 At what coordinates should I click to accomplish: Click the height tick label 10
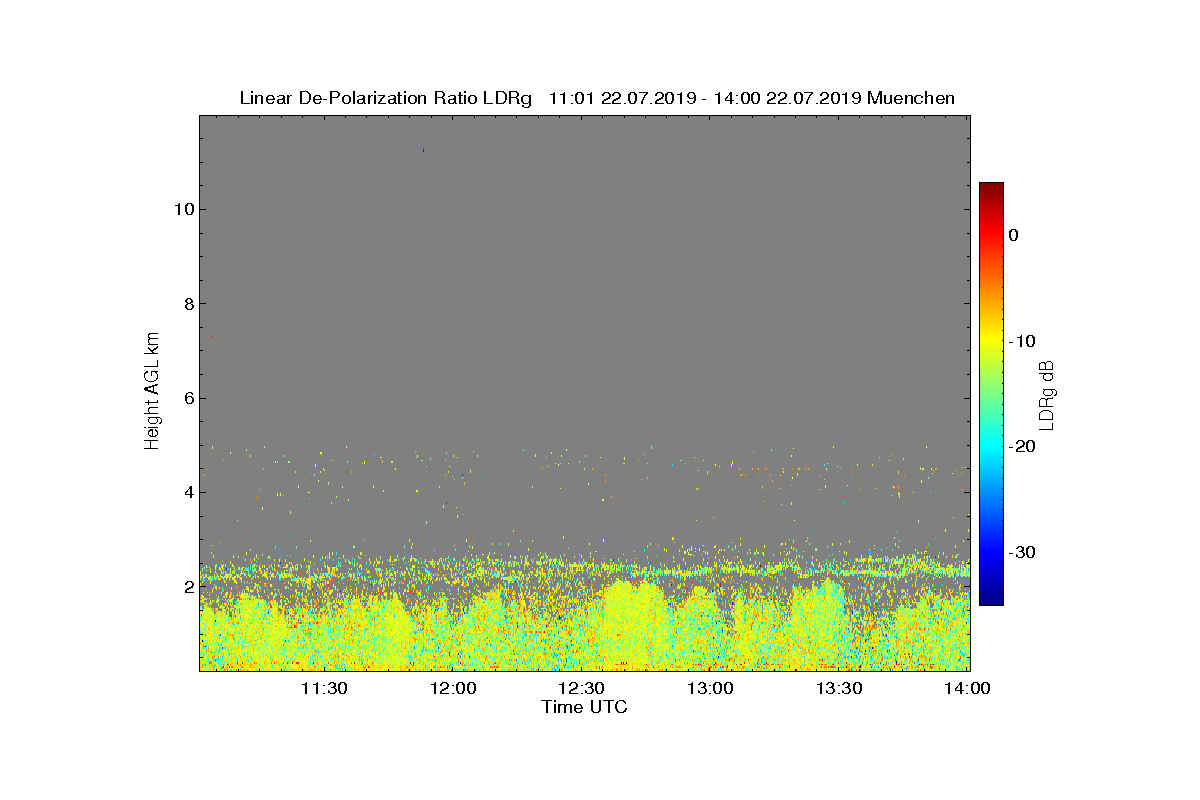click(x=183, y=209)
